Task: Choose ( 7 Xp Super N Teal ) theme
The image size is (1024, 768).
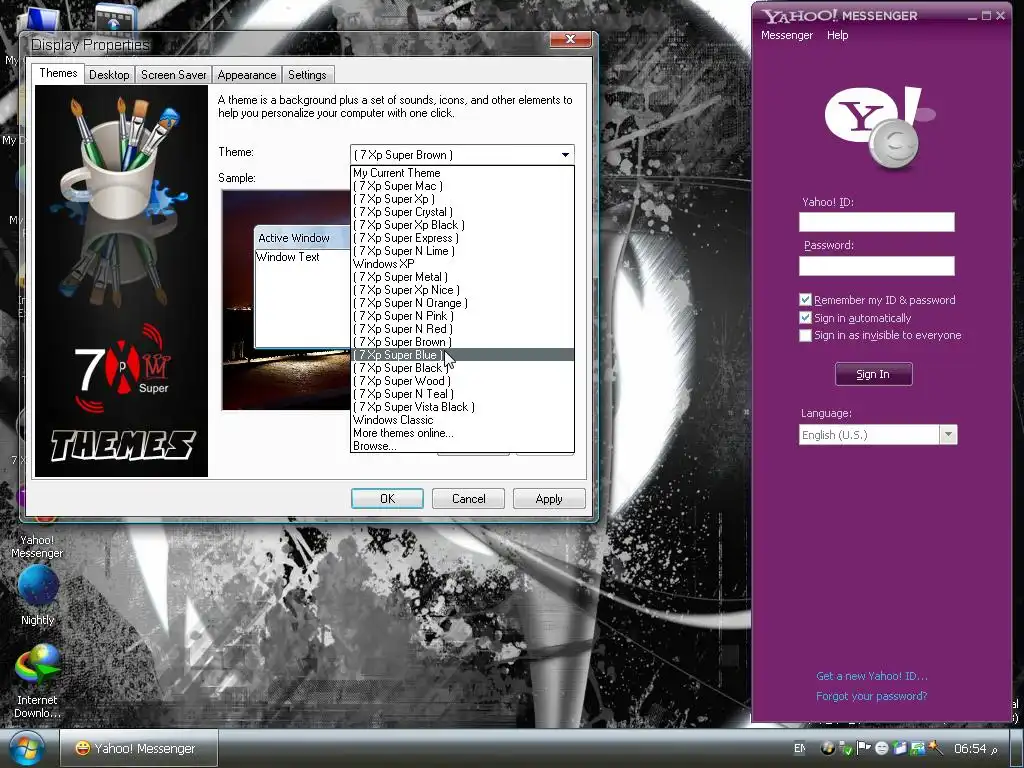Action: point(462,394)
